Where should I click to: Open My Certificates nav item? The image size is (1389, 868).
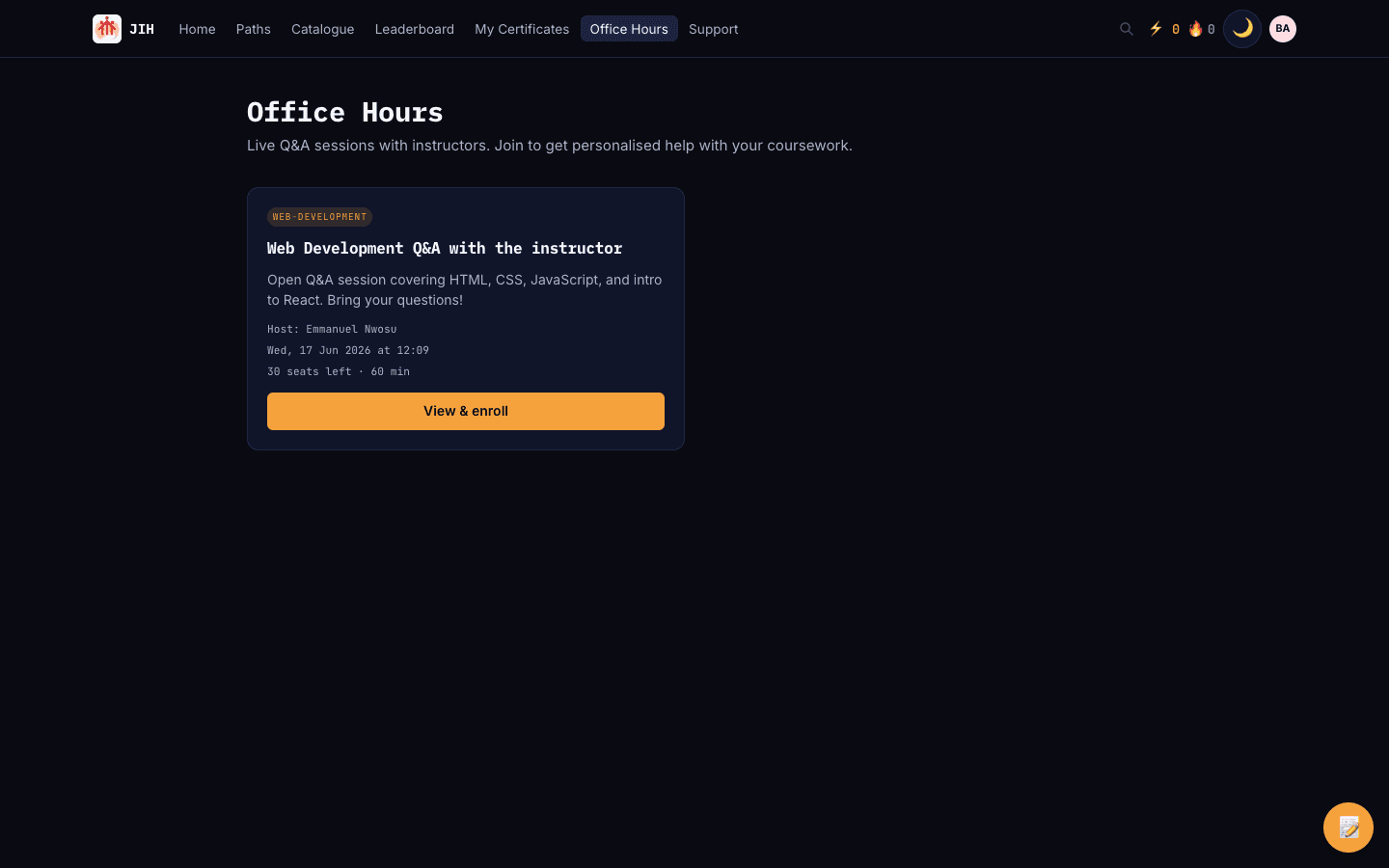(522, 29)
